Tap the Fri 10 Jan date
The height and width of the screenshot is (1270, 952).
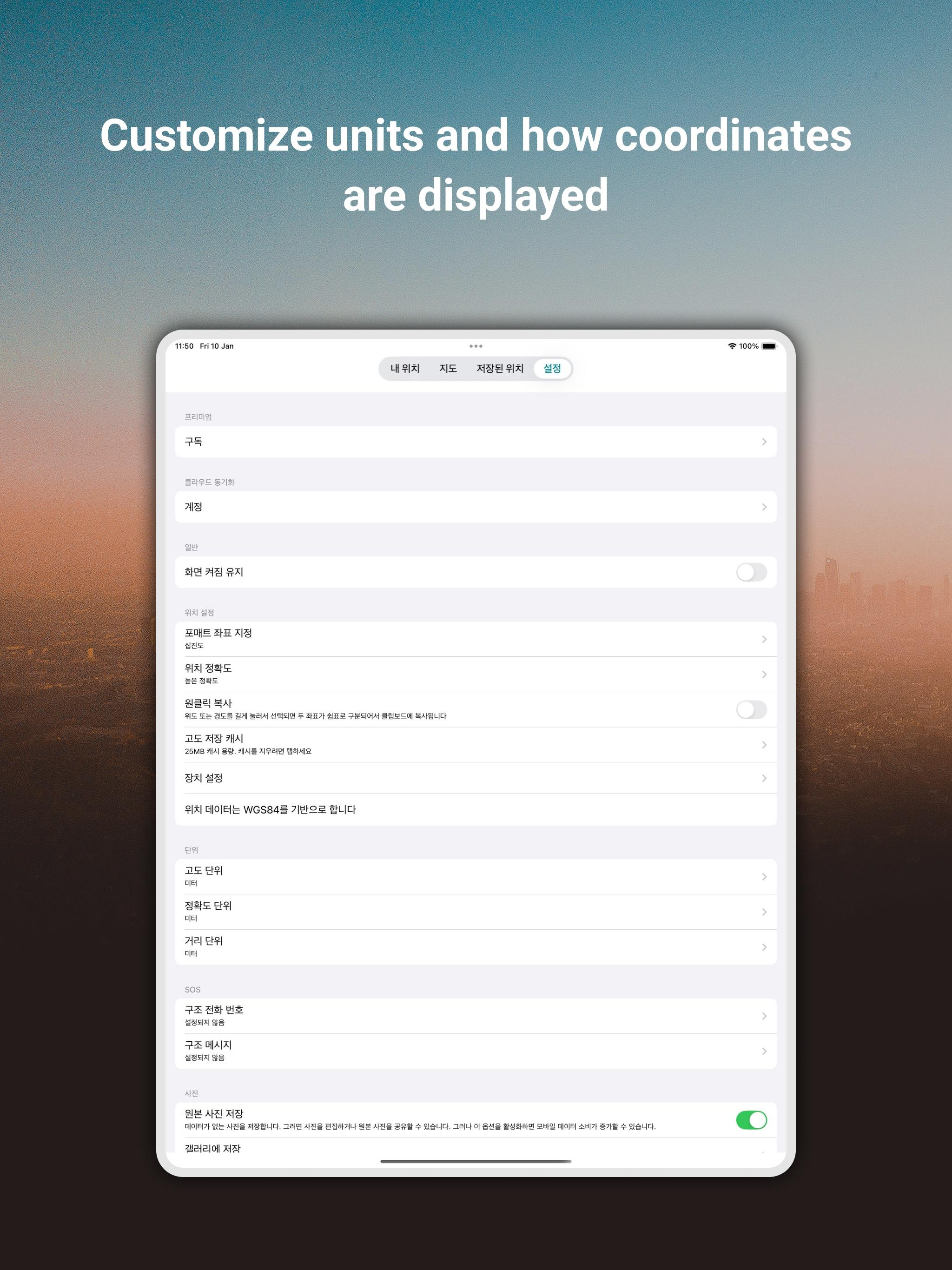tap(217, 346)
